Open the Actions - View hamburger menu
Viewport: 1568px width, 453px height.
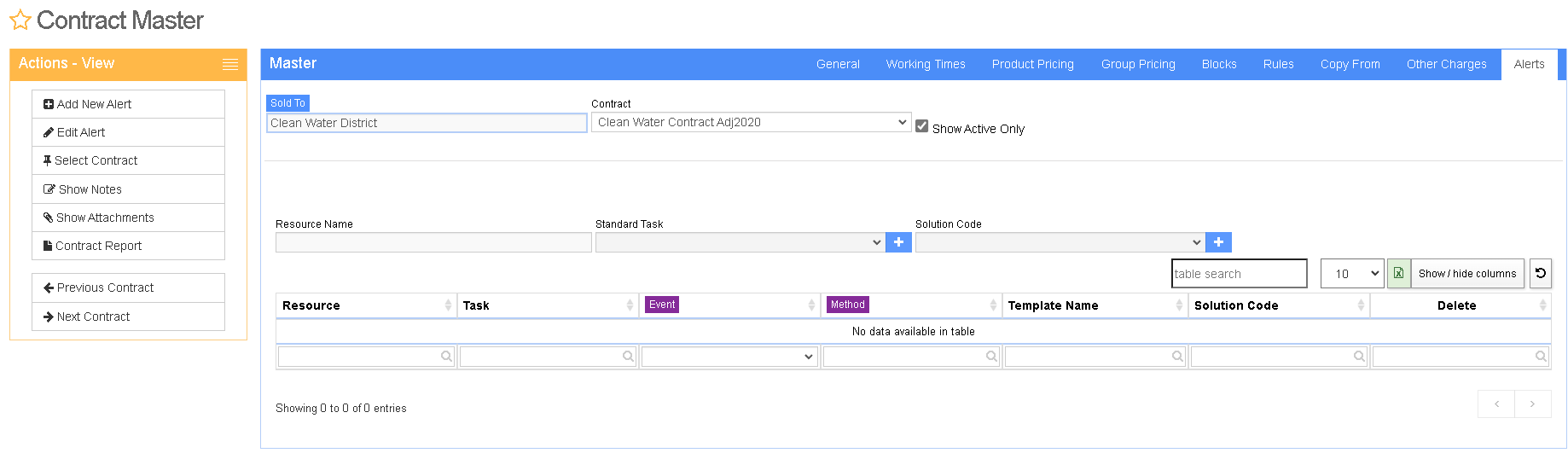point(230,64)
